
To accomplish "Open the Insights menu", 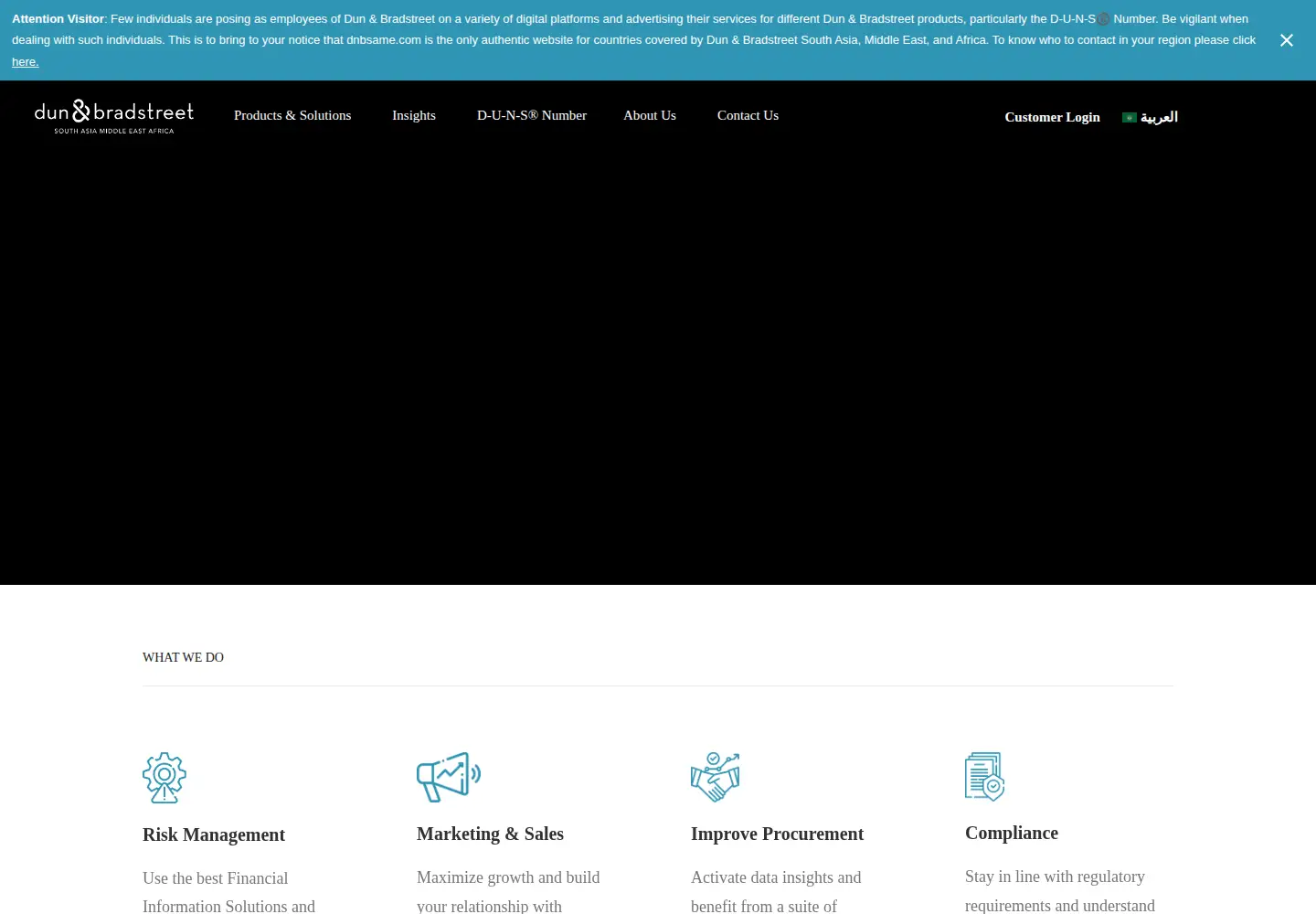I will click(414, 115).
